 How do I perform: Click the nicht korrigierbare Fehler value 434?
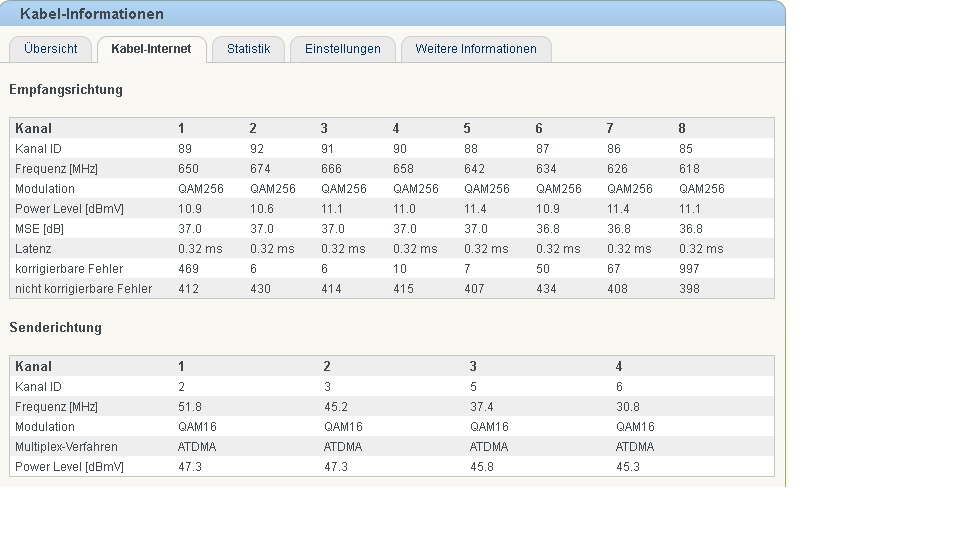546,289
